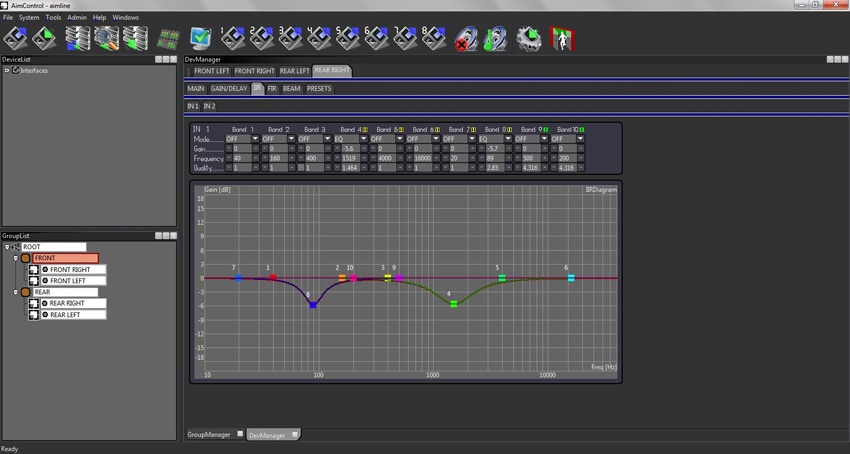Select the blue band 8 handle on graph
The image size is (850, 454).
pos(313,305)
